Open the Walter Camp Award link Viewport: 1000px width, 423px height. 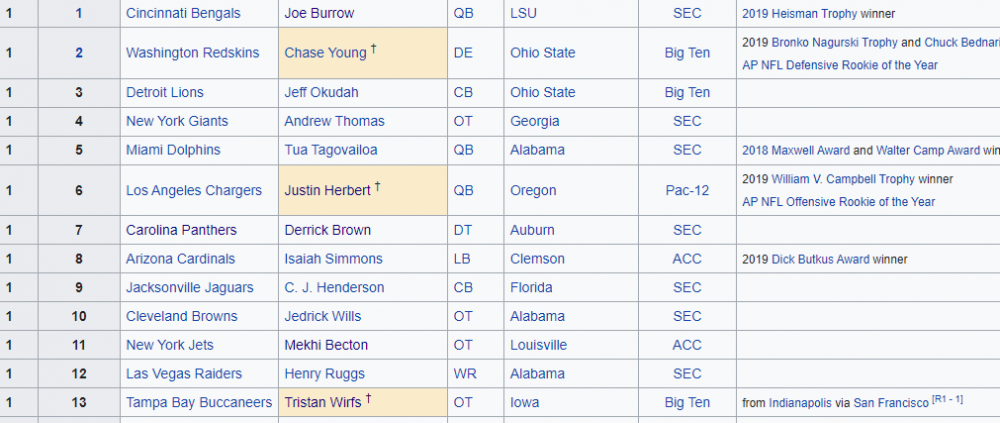(928, 150)
